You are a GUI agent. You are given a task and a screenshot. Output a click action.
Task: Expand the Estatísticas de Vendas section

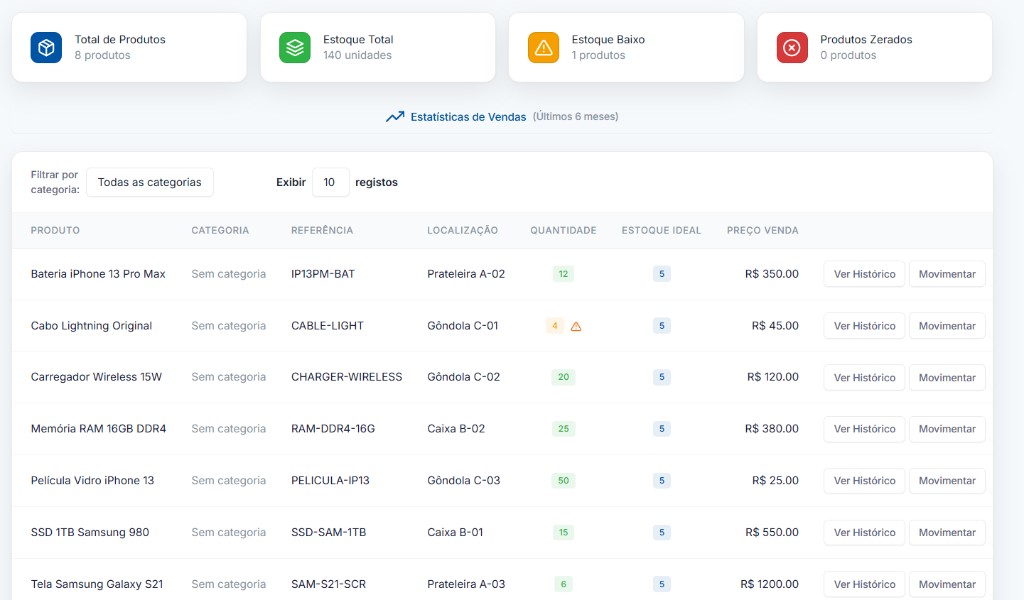click(x=468, y=117)
